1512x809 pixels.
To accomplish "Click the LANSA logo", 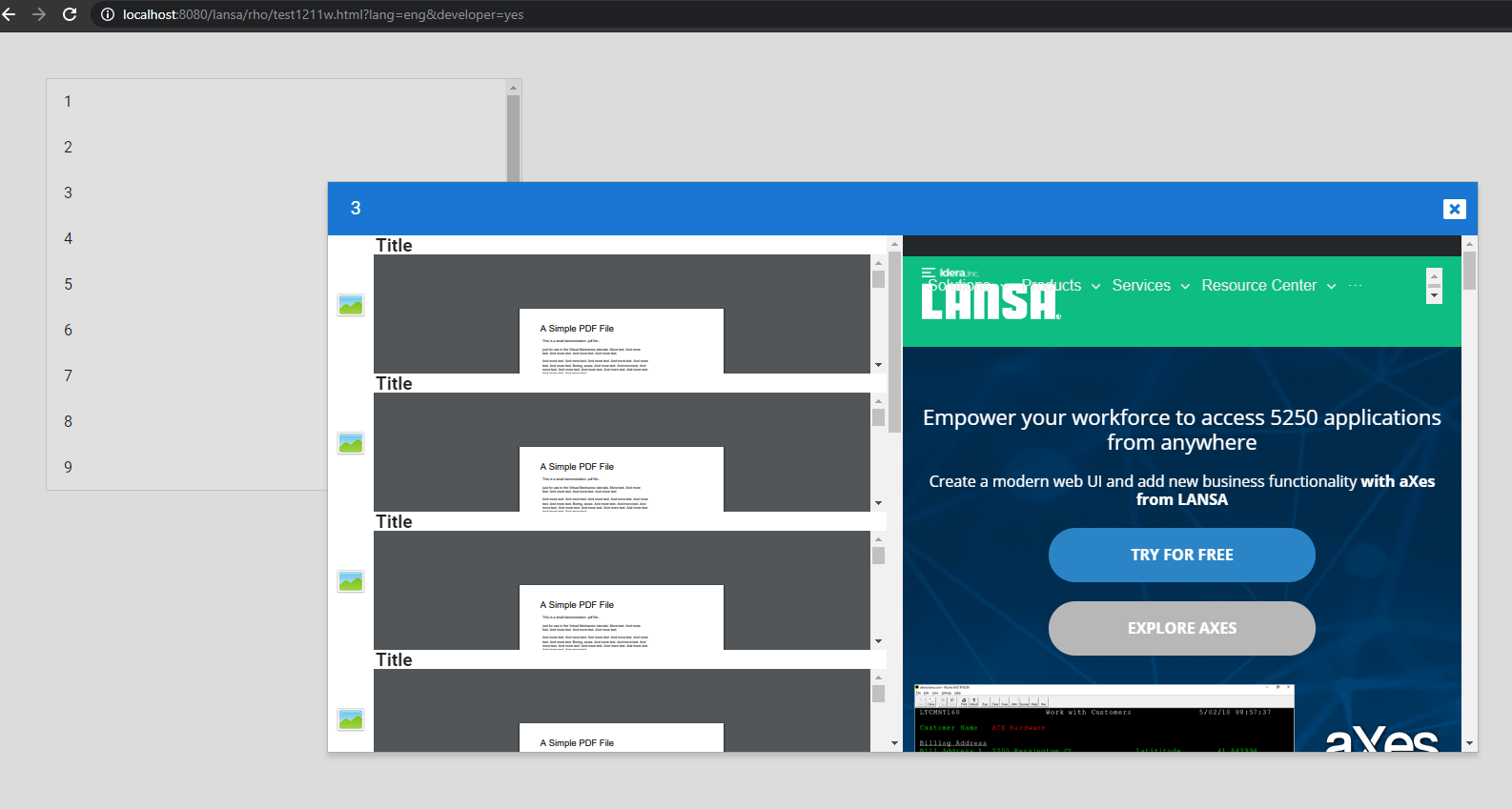I will [991, 301].
